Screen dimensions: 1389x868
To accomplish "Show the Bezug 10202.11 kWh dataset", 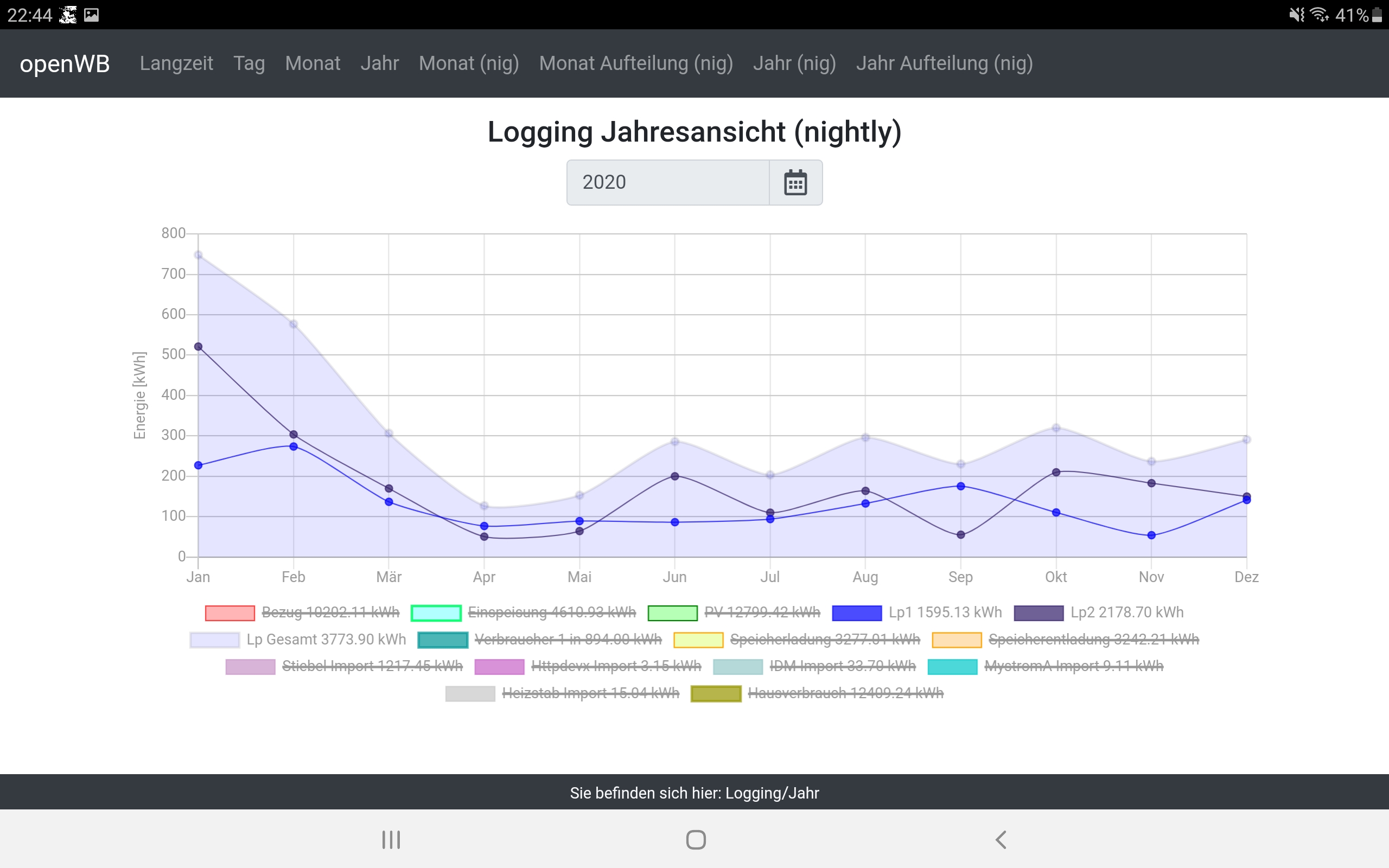I will pyautogui.click(x=330, y=612).
